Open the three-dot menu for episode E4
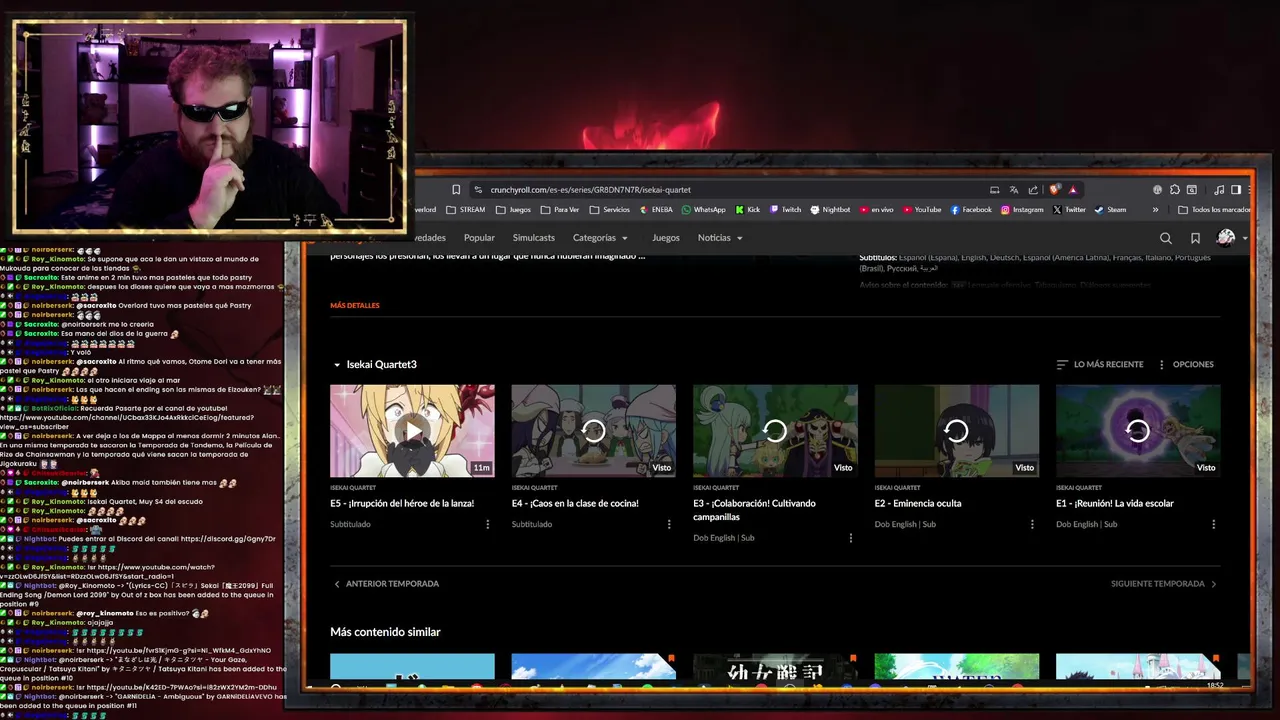The height and width of the screenshot is (720, 1280). [669, 524]
